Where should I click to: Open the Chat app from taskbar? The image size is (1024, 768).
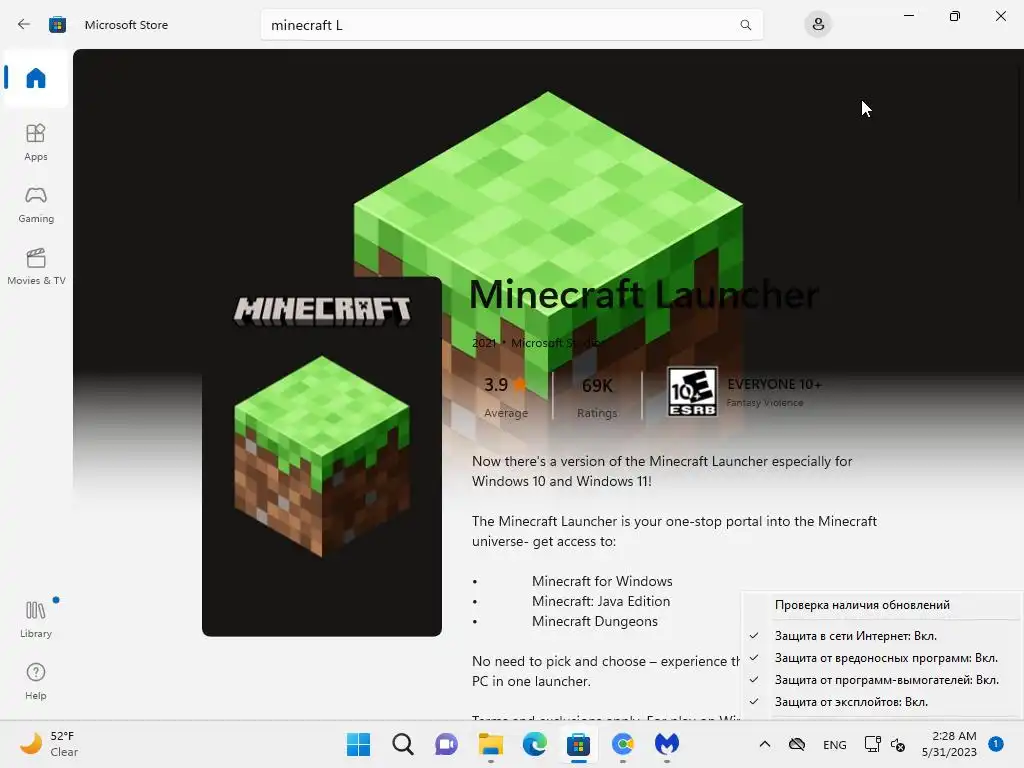(446, 744)
